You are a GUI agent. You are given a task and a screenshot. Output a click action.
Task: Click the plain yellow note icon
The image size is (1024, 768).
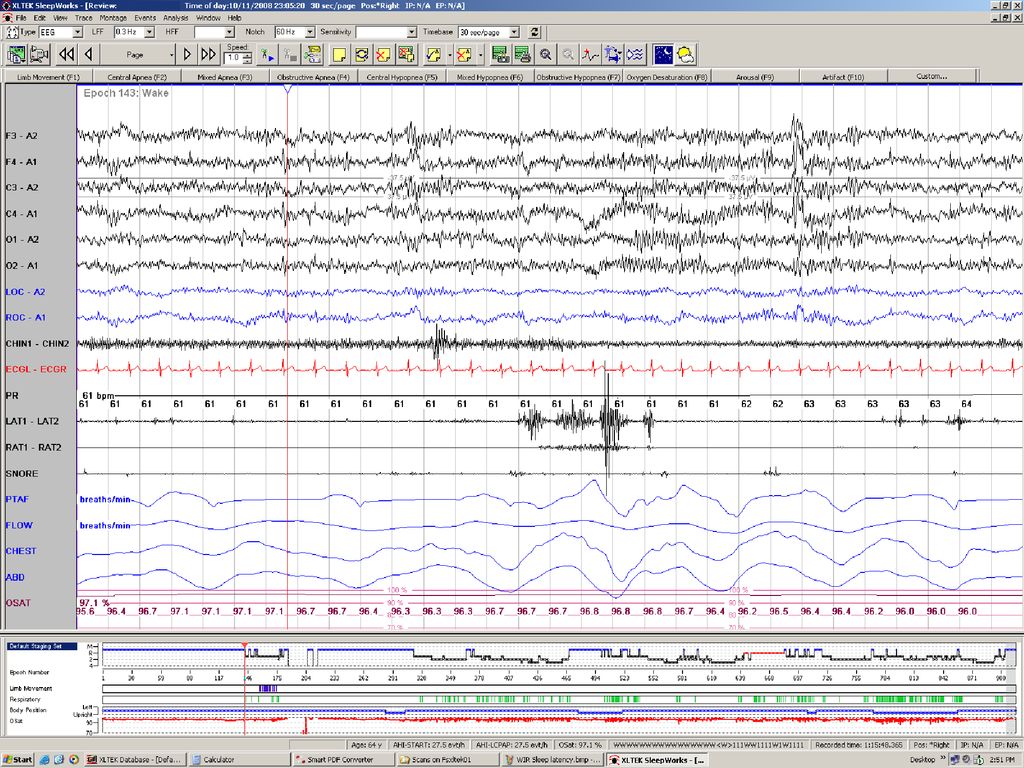(340, 55)
